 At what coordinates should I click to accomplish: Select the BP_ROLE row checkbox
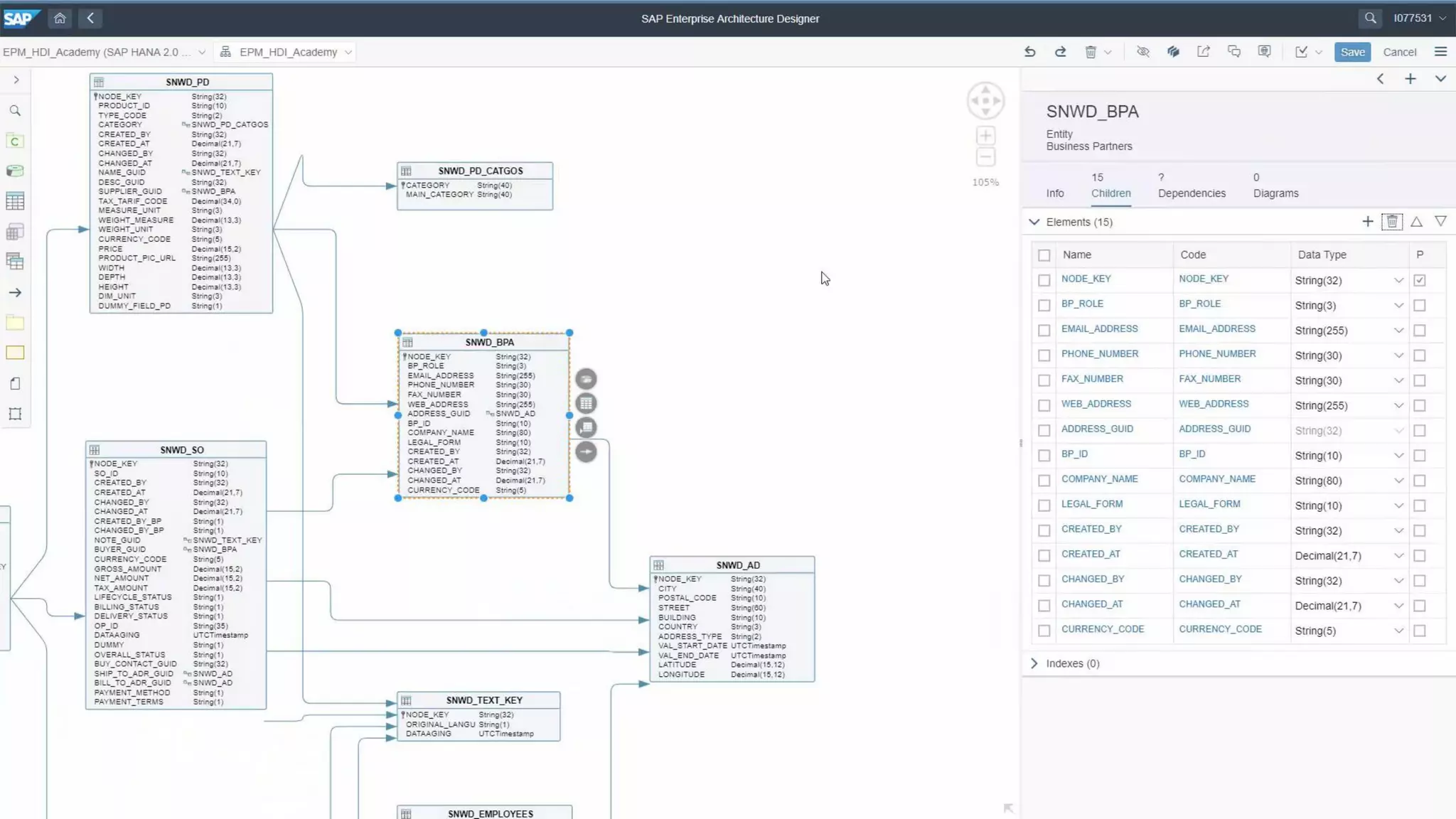[x=1044, y=305]
